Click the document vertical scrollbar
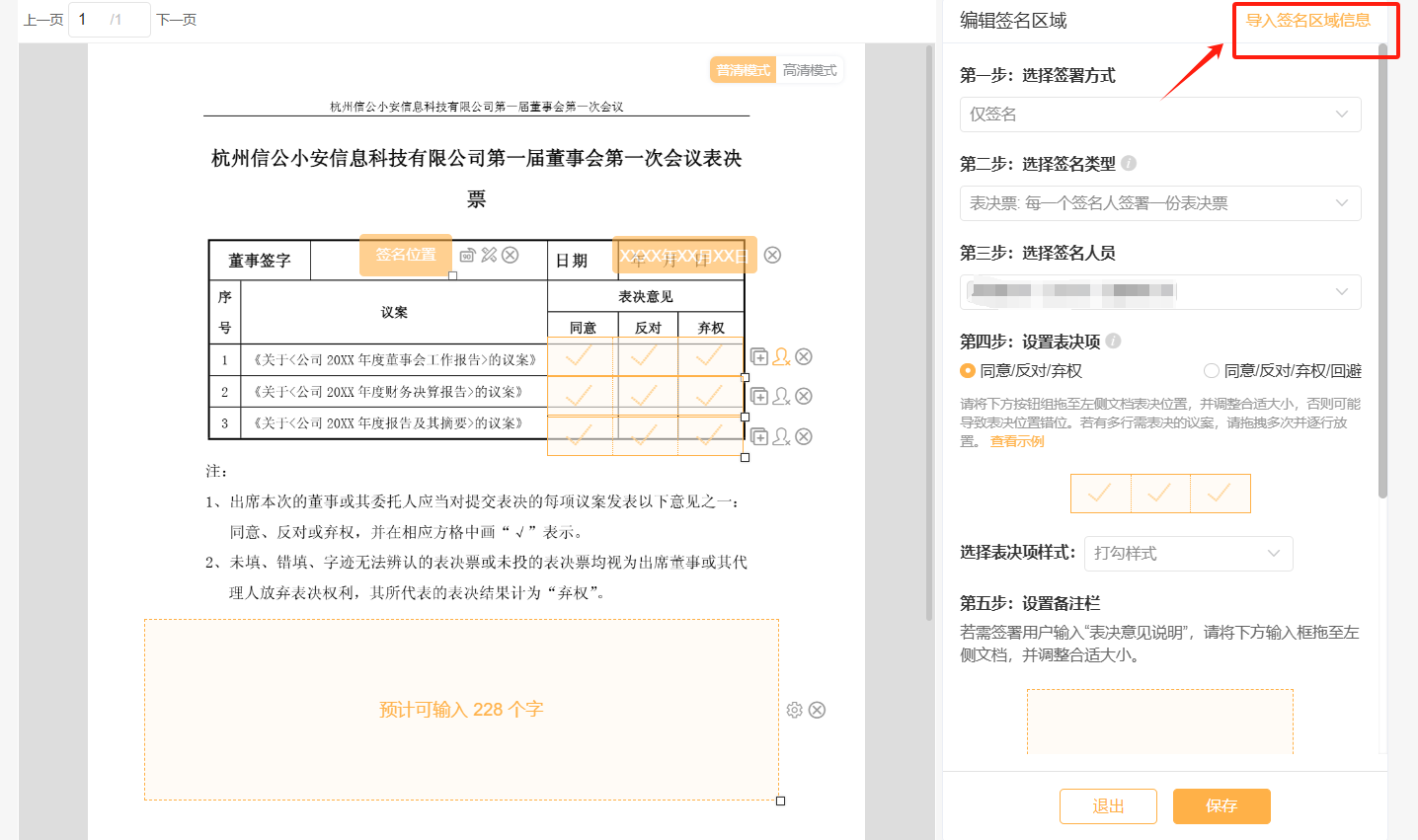The width and height of the screenshot is (1418, 840). click(929, 333)
